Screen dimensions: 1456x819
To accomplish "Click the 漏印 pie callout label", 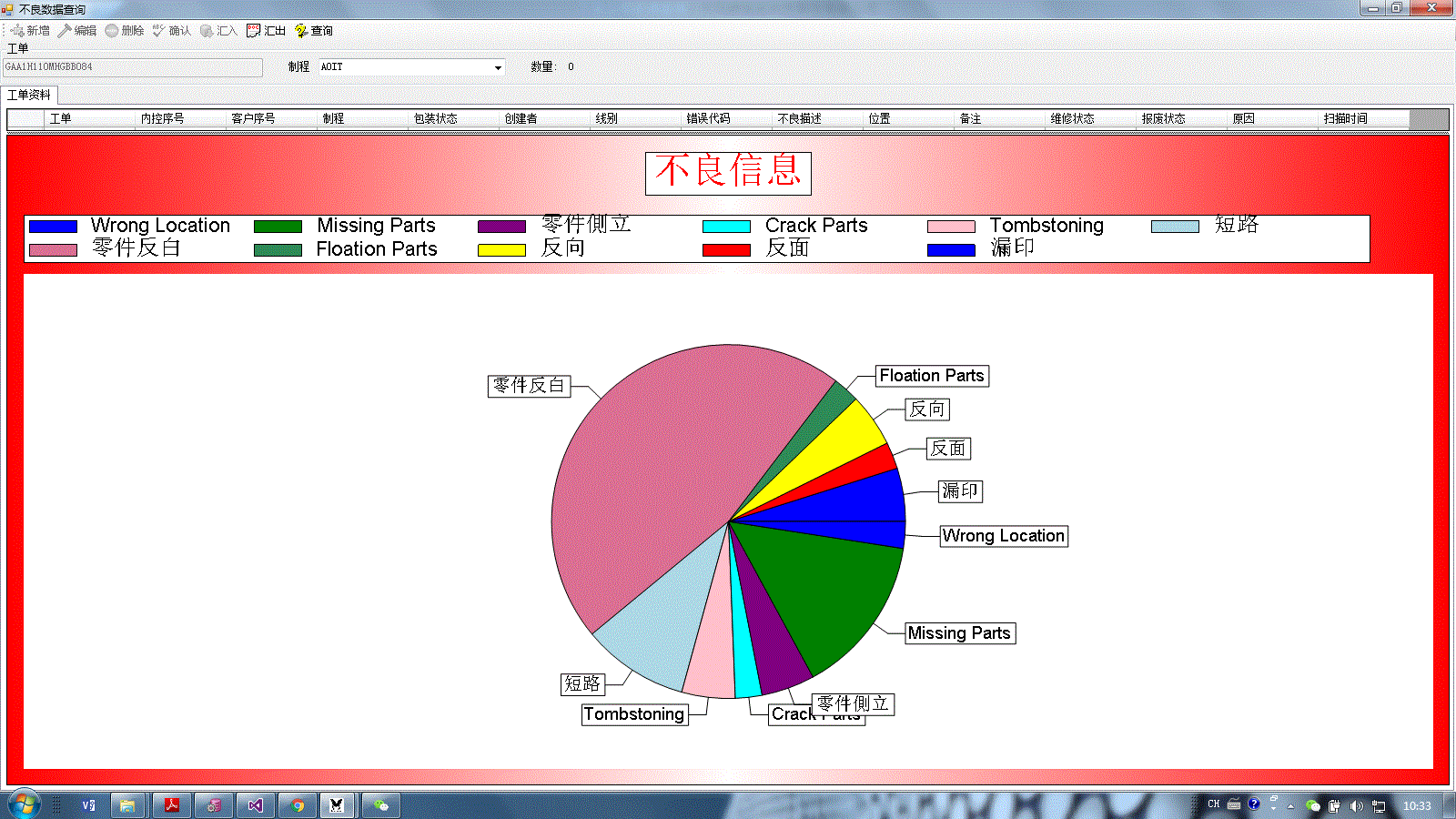I will tap(960, 491).
